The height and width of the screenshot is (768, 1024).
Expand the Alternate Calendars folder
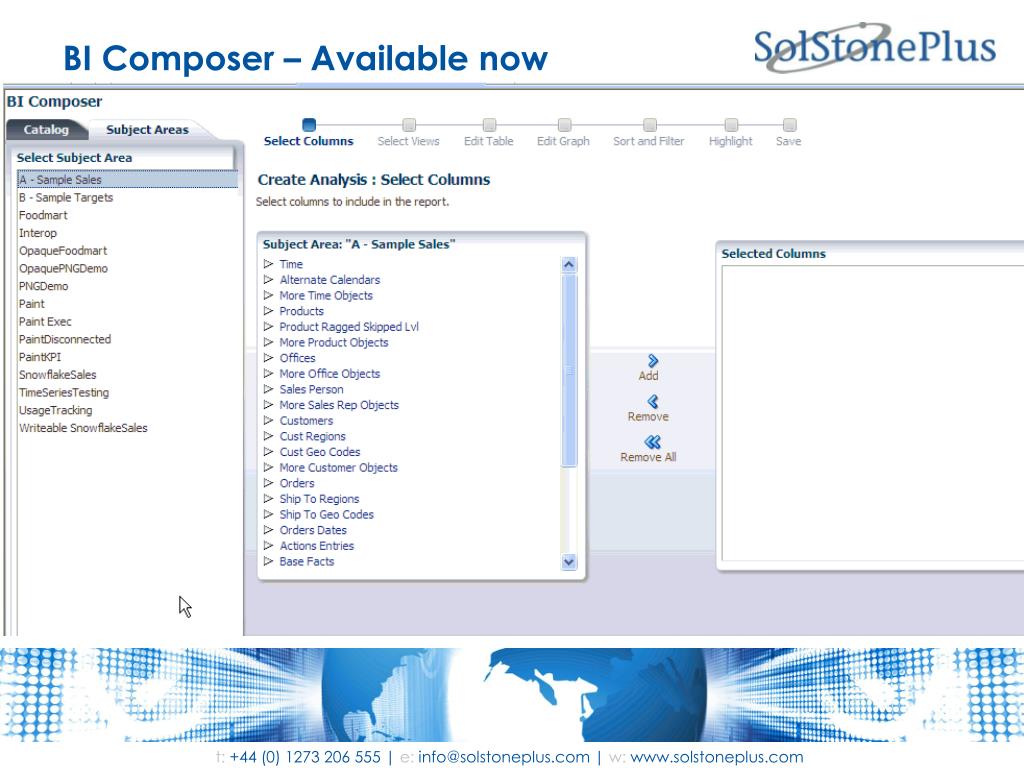[x=268, y=280]
